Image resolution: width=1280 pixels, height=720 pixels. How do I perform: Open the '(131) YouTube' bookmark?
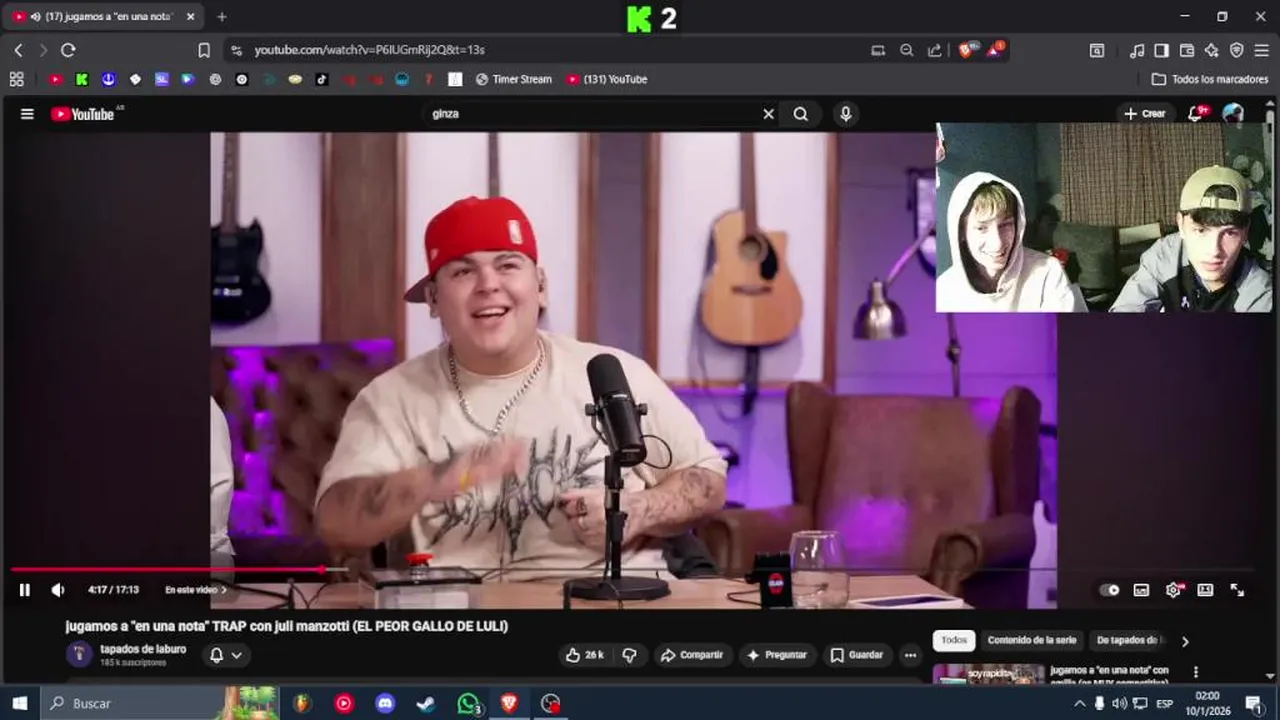[607, 79]
